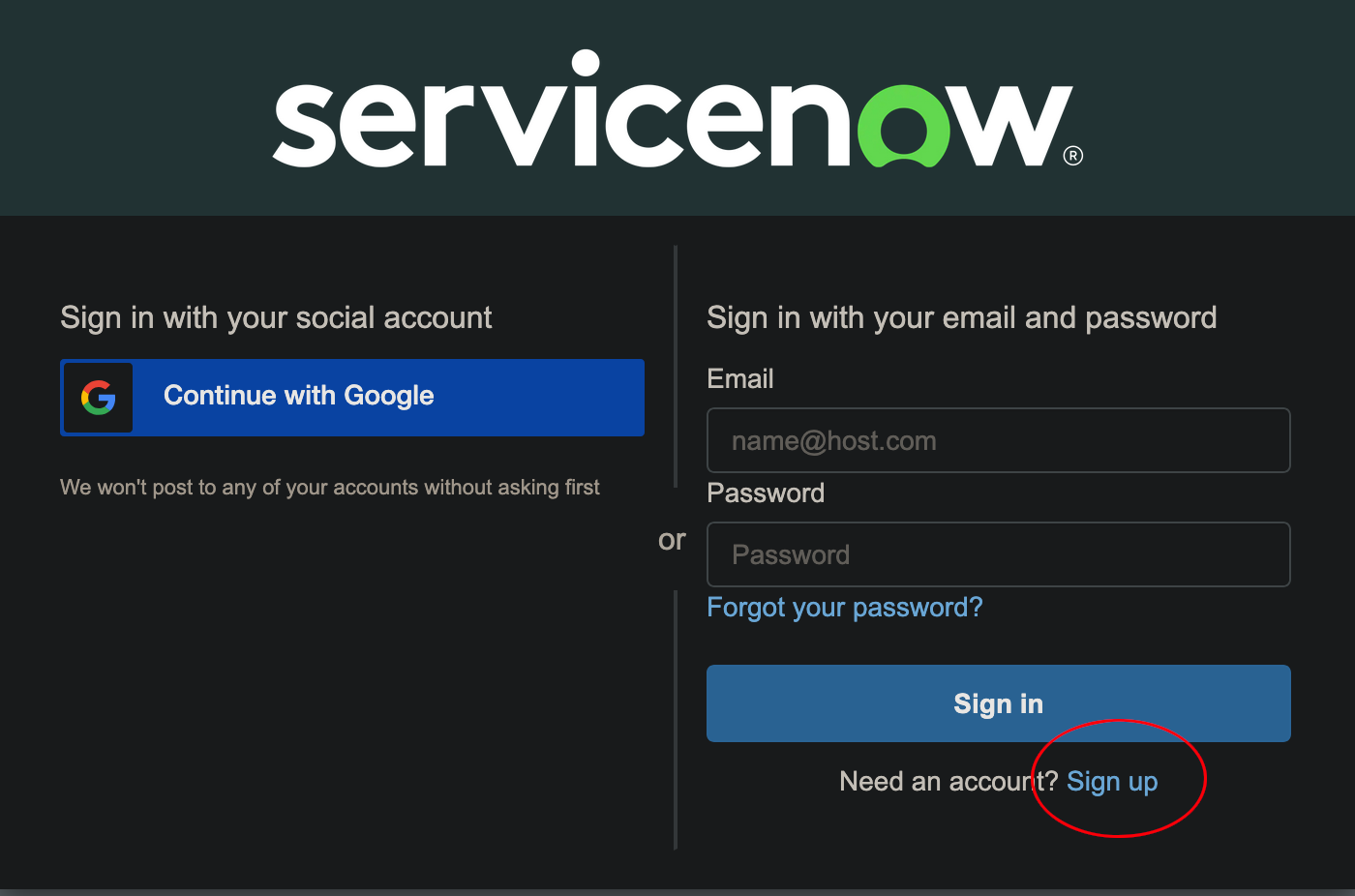Screen dimensions: 1355x896
Task: Focus the Email input field
Action: coord(999,440)
